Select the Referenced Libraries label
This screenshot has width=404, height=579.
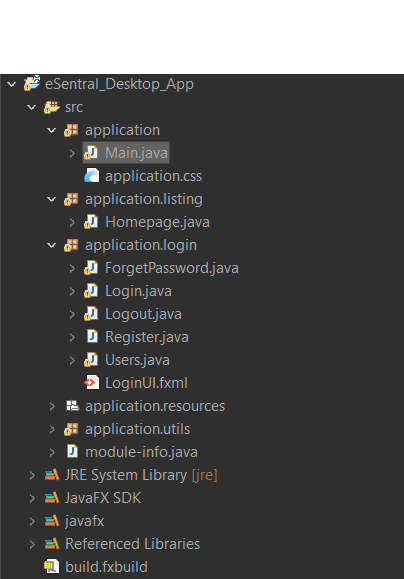point(133,544)
